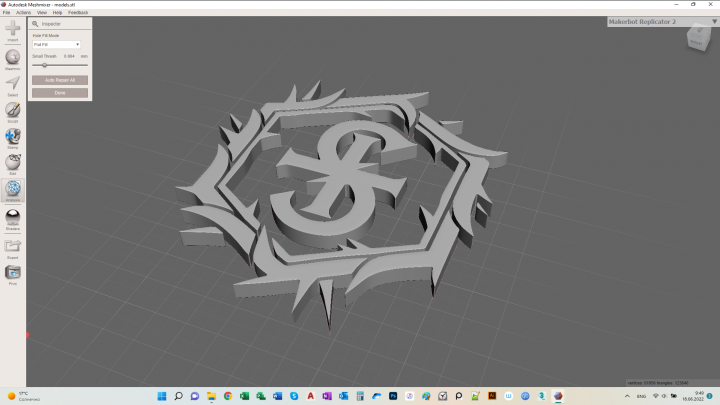720x405 pixels.
Task: Click the view navigation cube
Action: tap(698, 38)
